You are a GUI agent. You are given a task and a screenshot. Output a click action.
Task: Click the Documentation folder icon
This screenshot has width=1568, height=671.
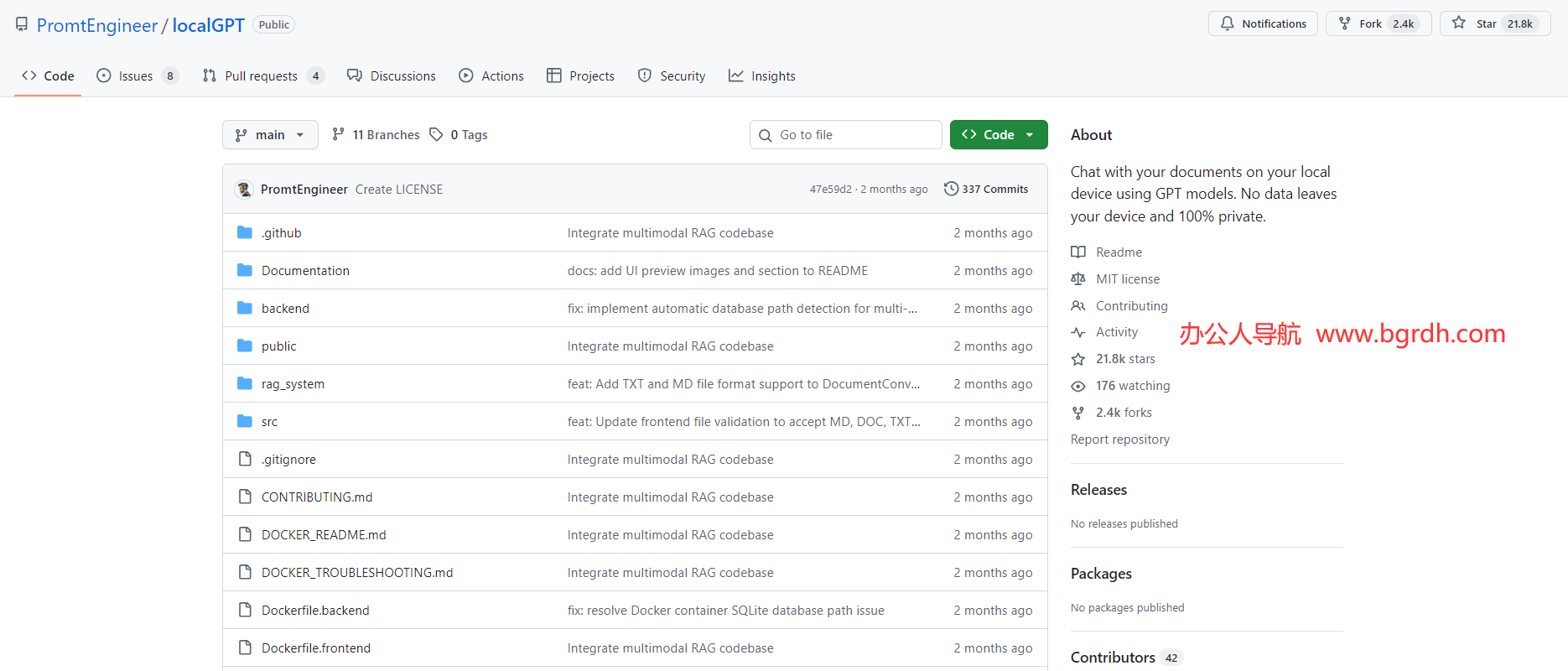[x=245, y=270]
